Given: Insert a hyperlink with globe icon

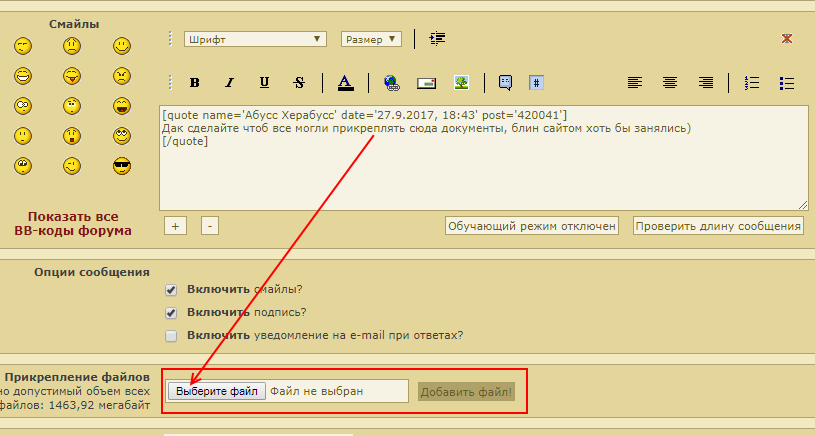Looking at the screenshot, I should click(x=391, y=83).
